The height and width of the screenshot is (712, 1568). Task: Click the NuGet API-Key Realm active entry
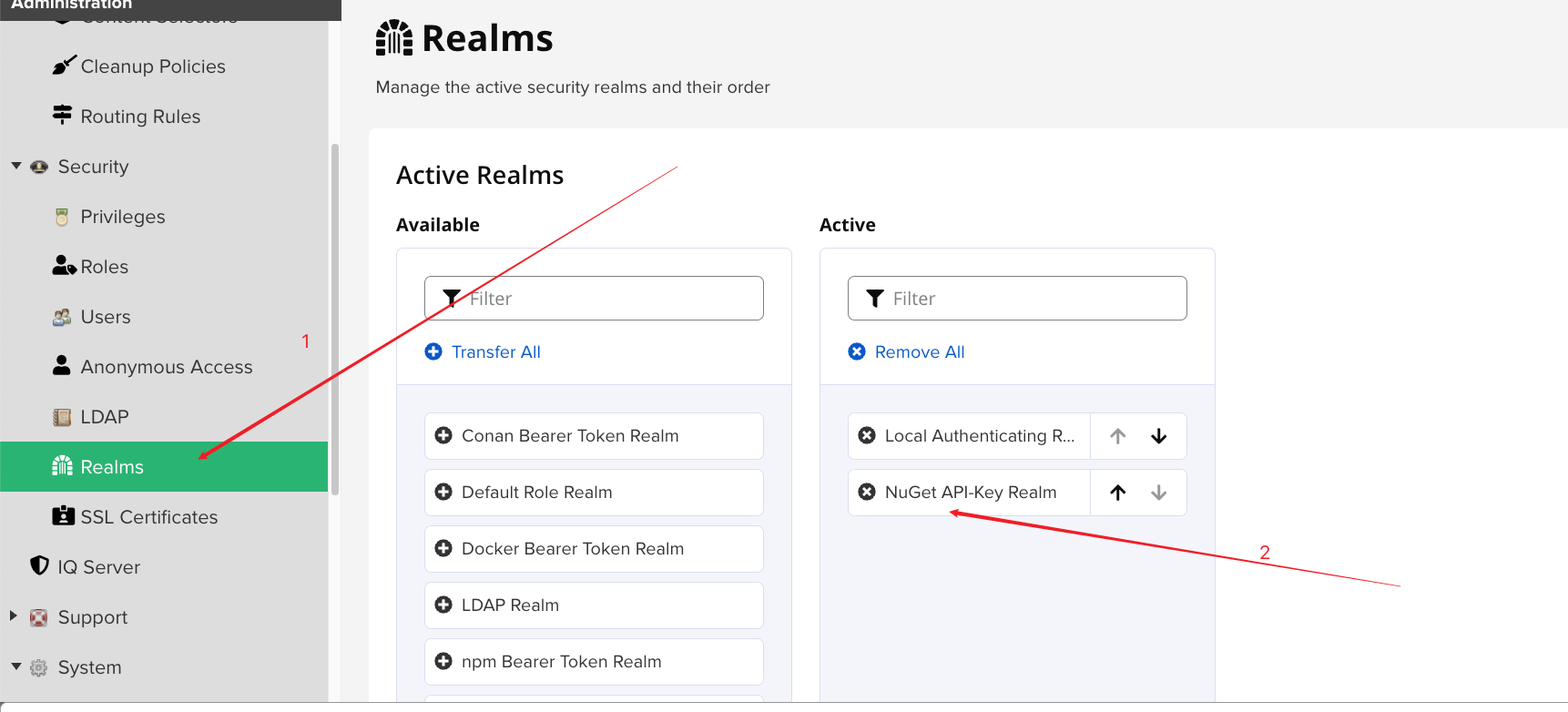click(969, 493)
